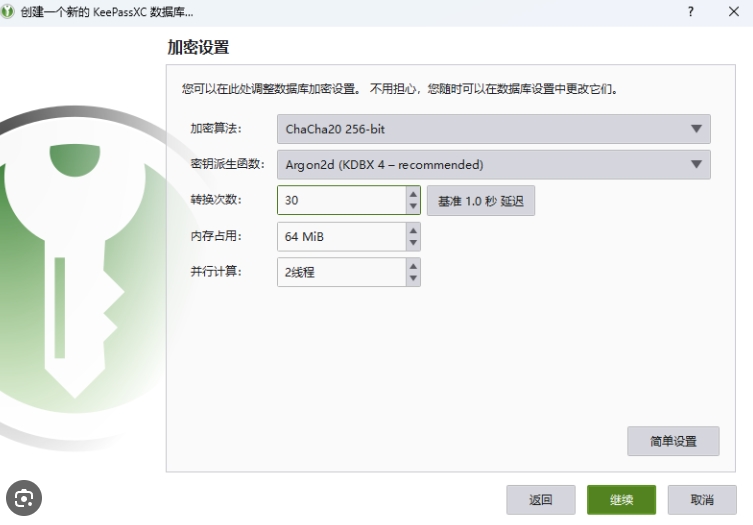This screenshot has height=525, width=753.
Task: Click the 加密设置 heading
Action: click(x=198, y=47)
